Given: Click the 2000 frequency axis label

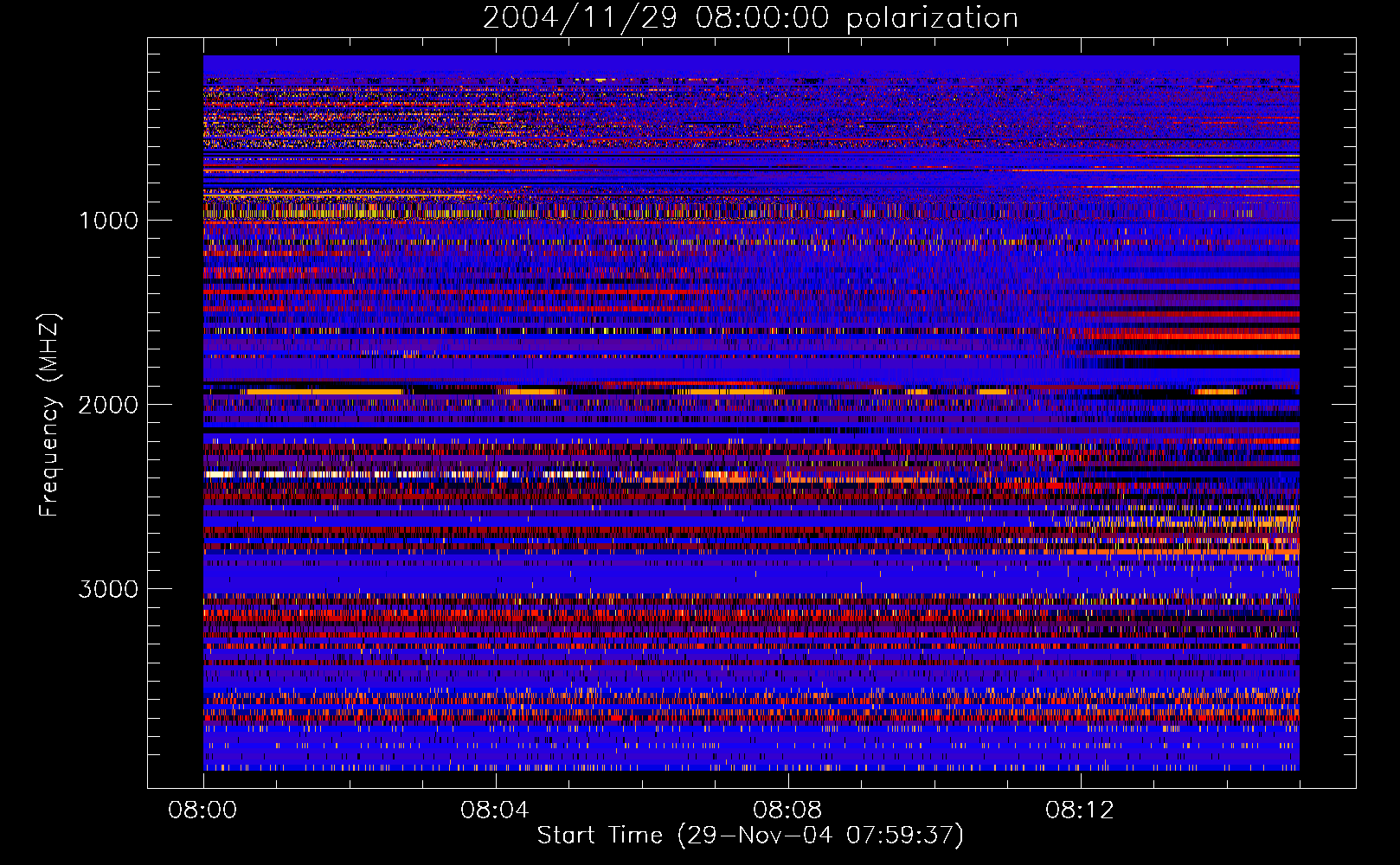Looking at the screenshot, I should pos(108,405).
